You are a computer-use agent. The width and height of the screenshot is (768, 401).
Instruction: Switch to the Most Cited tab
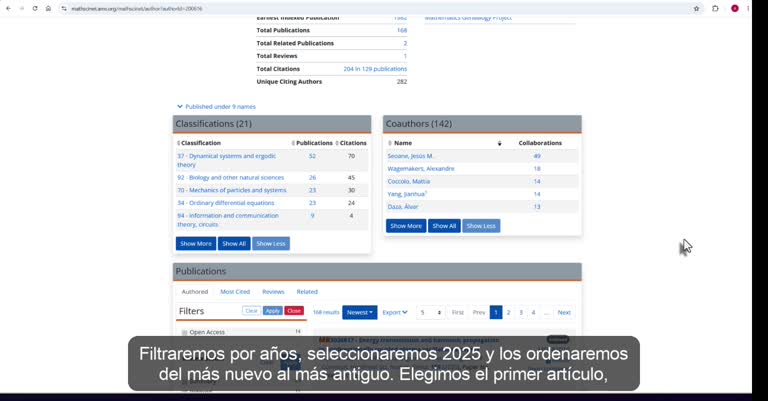tap(235, 291)
